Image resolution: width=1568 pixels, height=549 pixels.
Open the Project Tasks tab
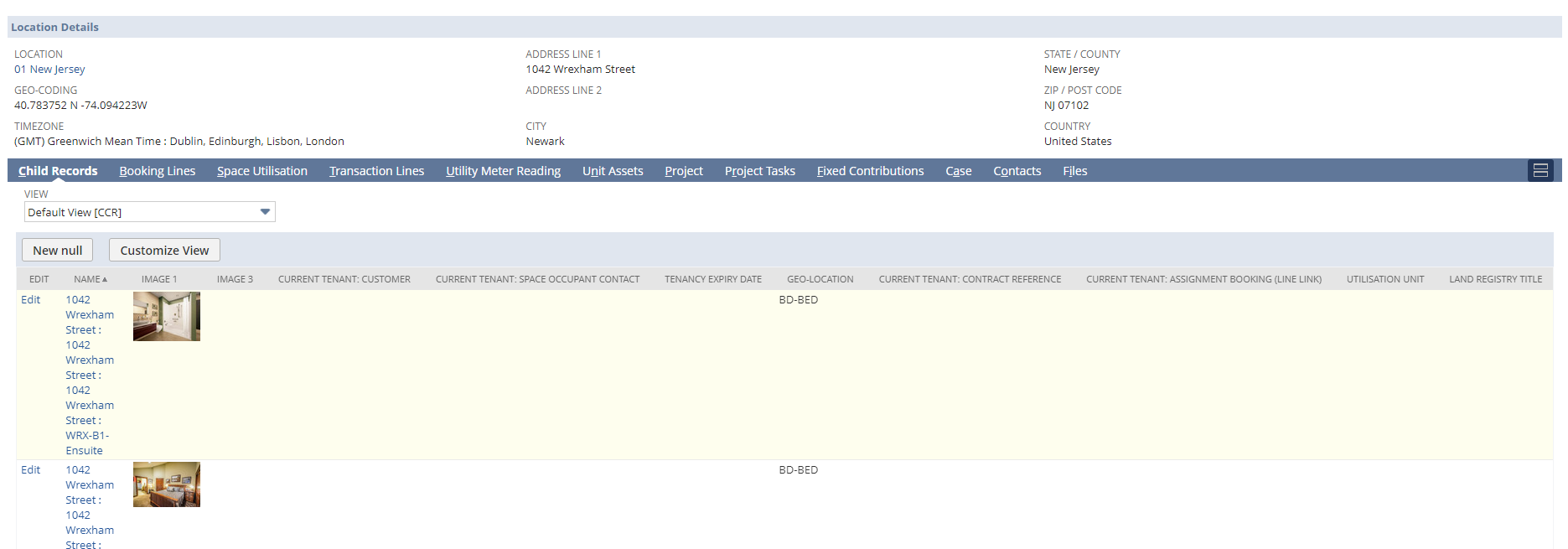click(x=760, y=171)
